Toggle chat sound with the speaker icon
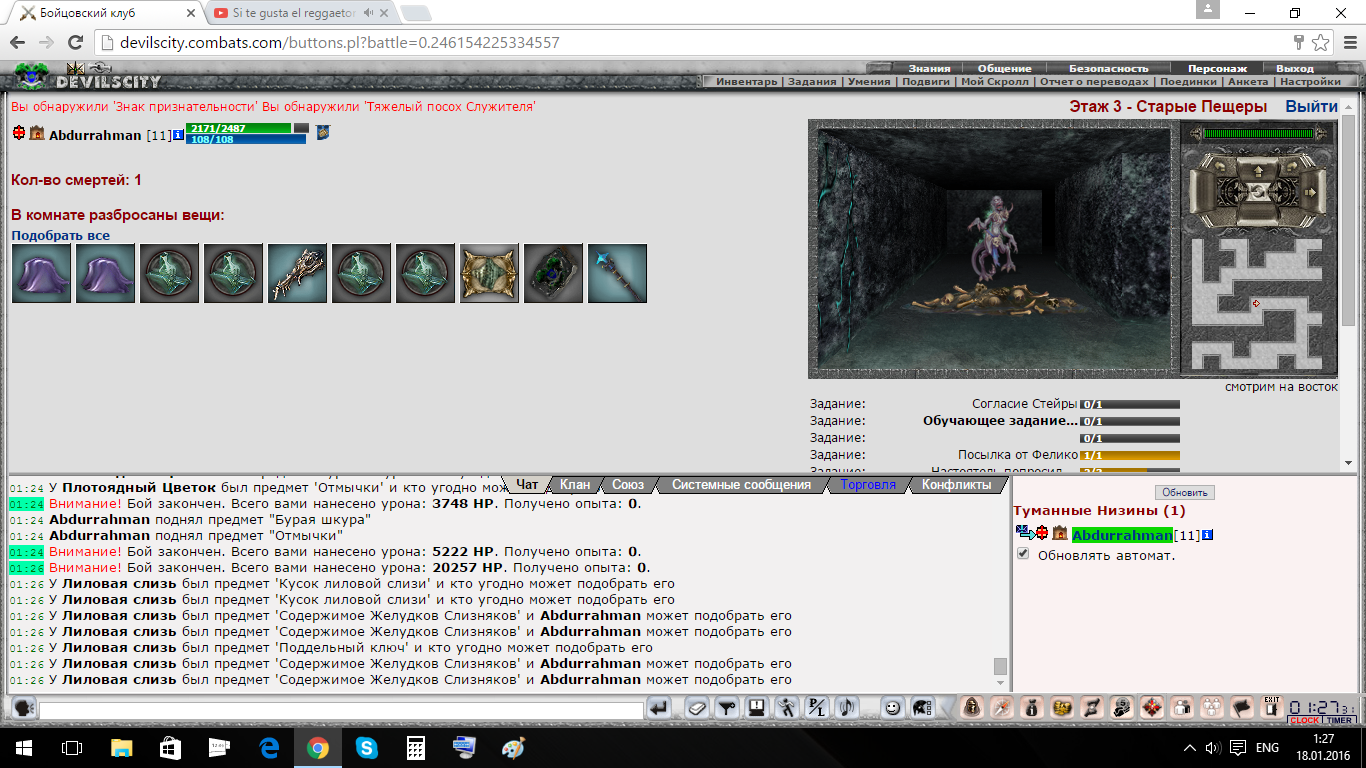This screenshot has height=768, width=1366. pyautogui.click(x=848, y=708)
